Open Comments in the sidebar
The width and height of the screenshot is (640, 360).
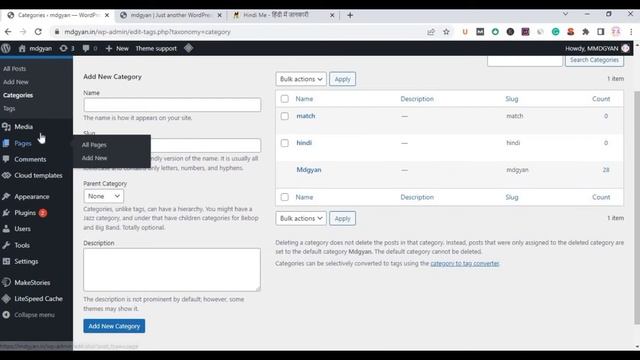pyautogui.click(x=30, y=159)
